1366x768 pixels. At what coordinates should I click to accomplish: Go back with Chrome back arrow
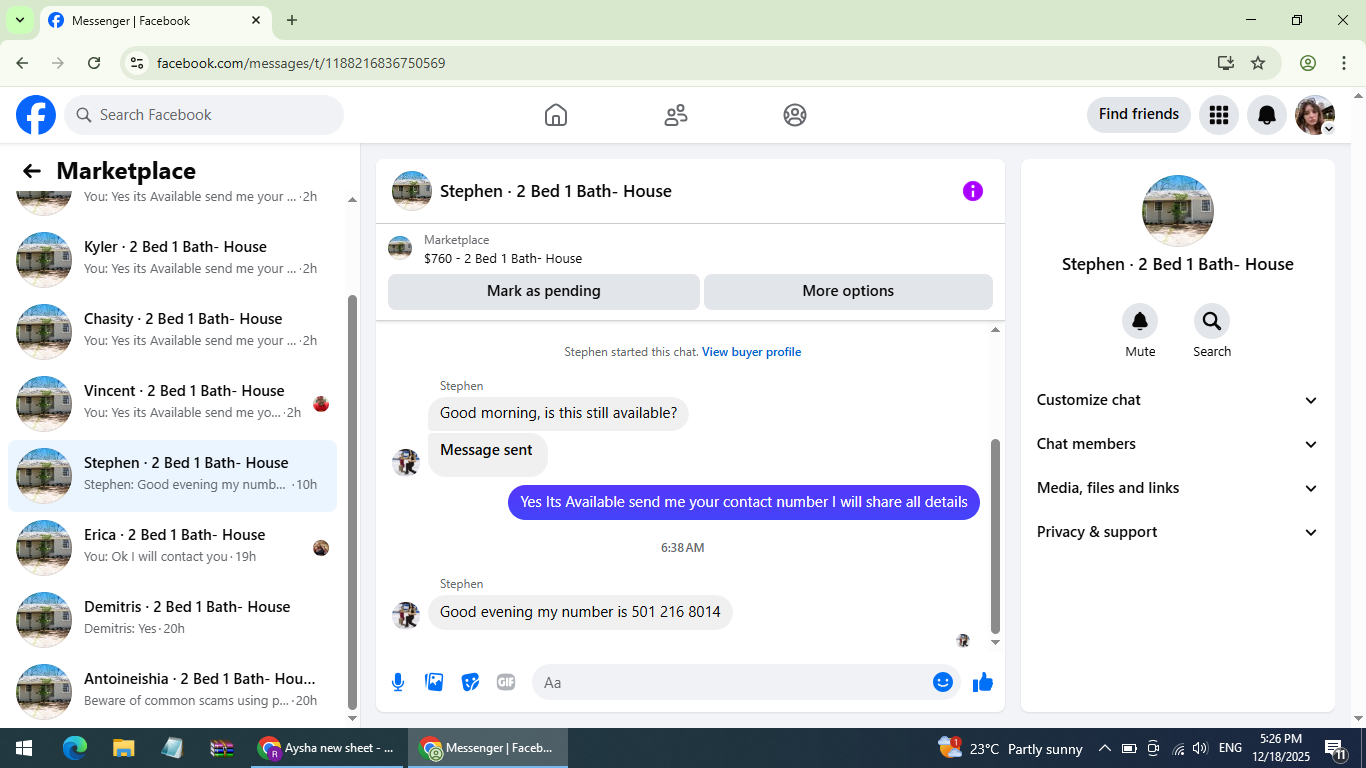(22, 63)
